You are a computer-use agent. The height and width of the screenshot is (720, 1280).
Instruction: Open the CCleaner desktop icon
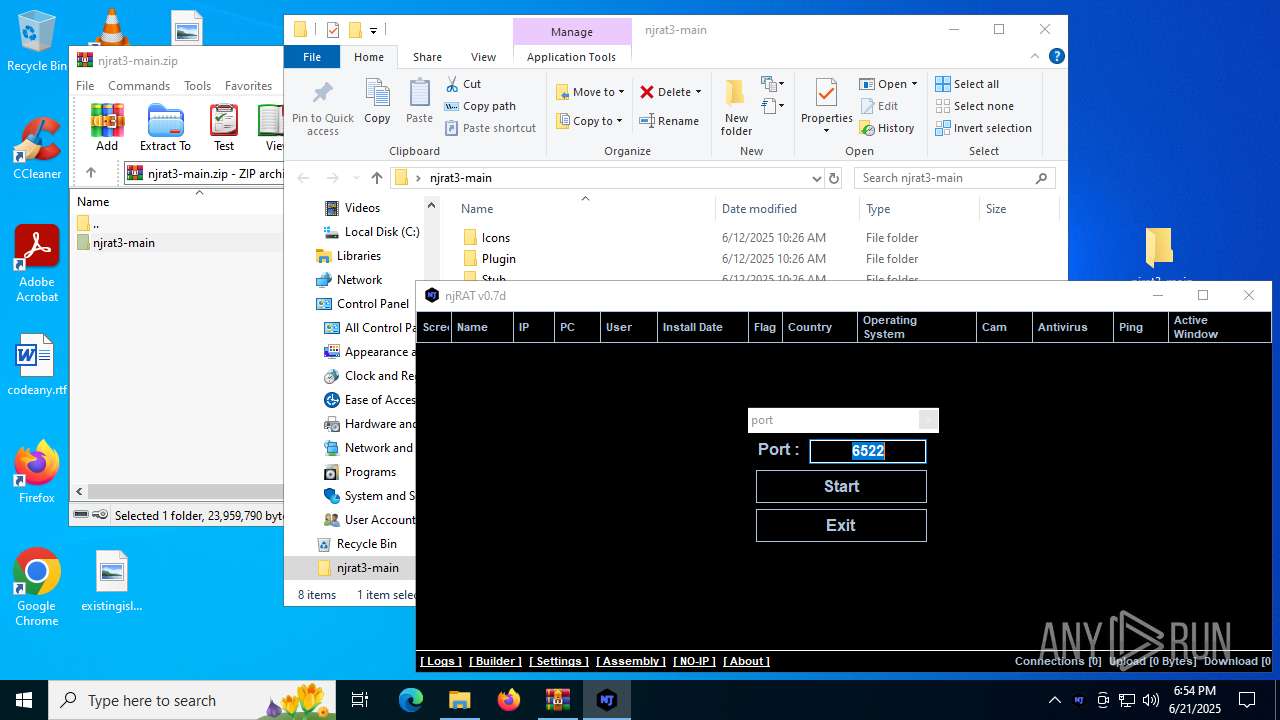37,149
